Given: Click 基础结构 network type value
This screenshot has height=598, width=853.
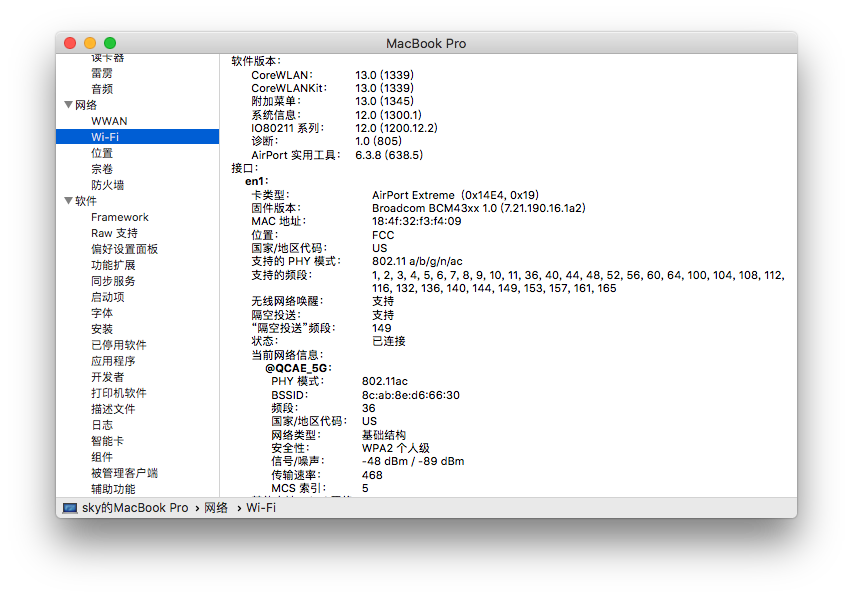Looking at the screenshot, I should (384, 435).
